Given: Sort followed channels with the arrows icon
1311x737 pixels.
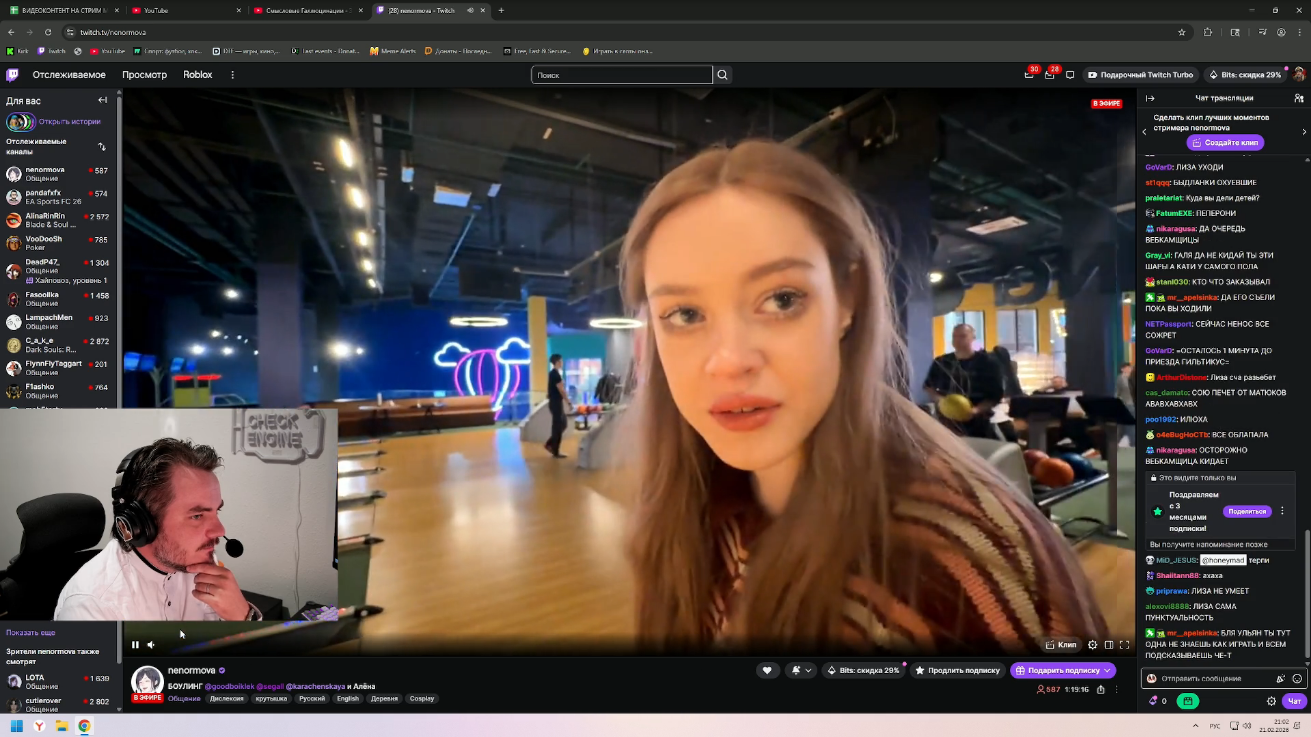Looking at the screenshot, I should tap(102, 147).
